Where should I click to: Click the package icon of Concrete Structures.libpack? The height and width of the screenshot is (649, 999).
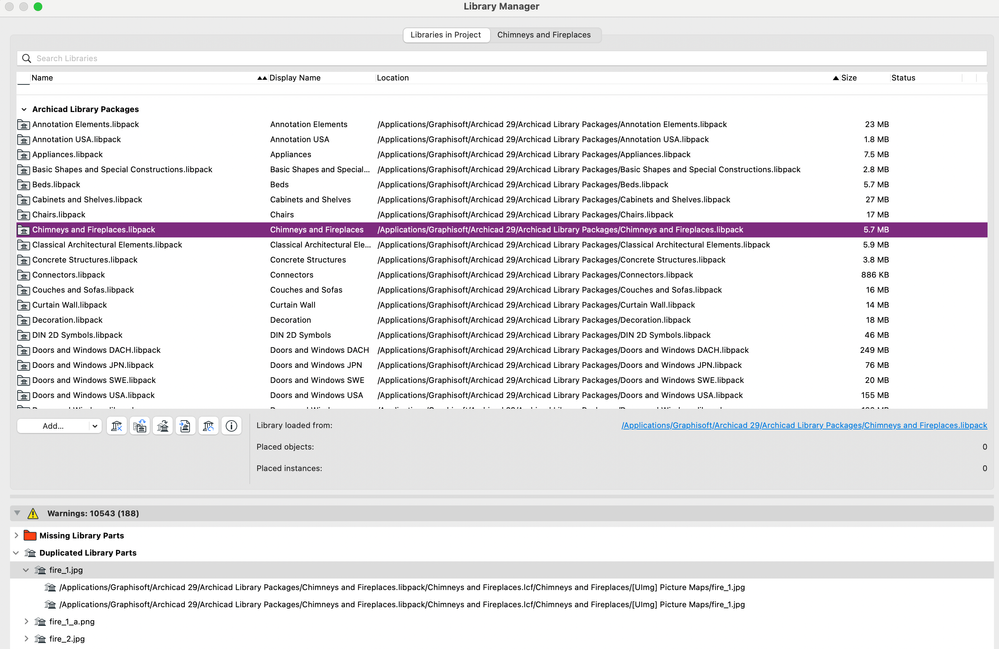coord(24,260)
